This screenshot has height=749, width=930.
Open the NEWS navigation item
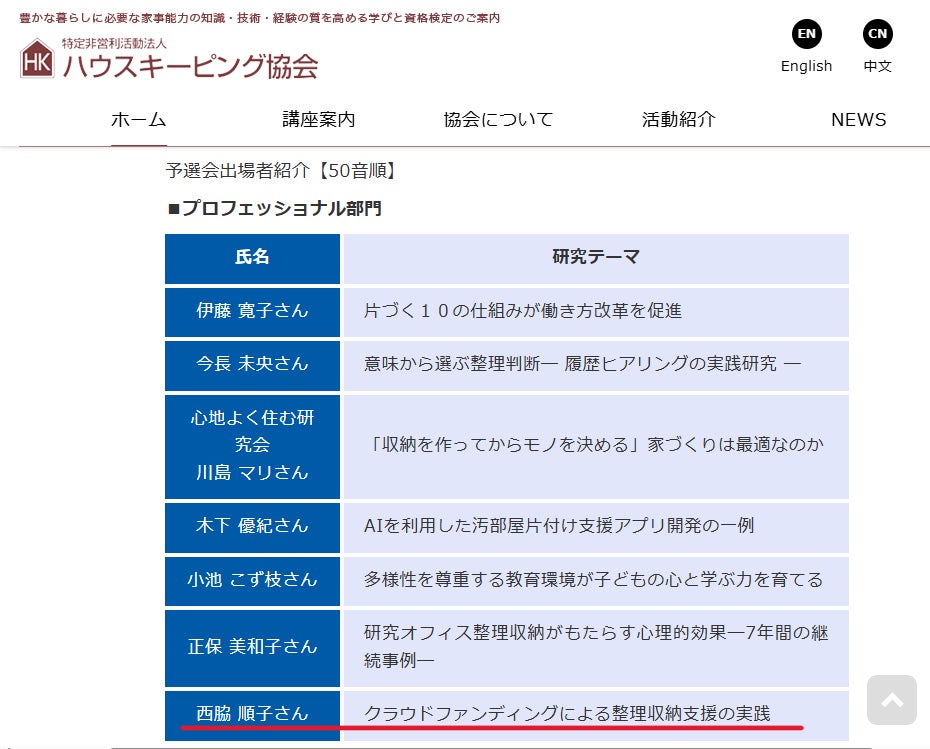tap(858, 120)
